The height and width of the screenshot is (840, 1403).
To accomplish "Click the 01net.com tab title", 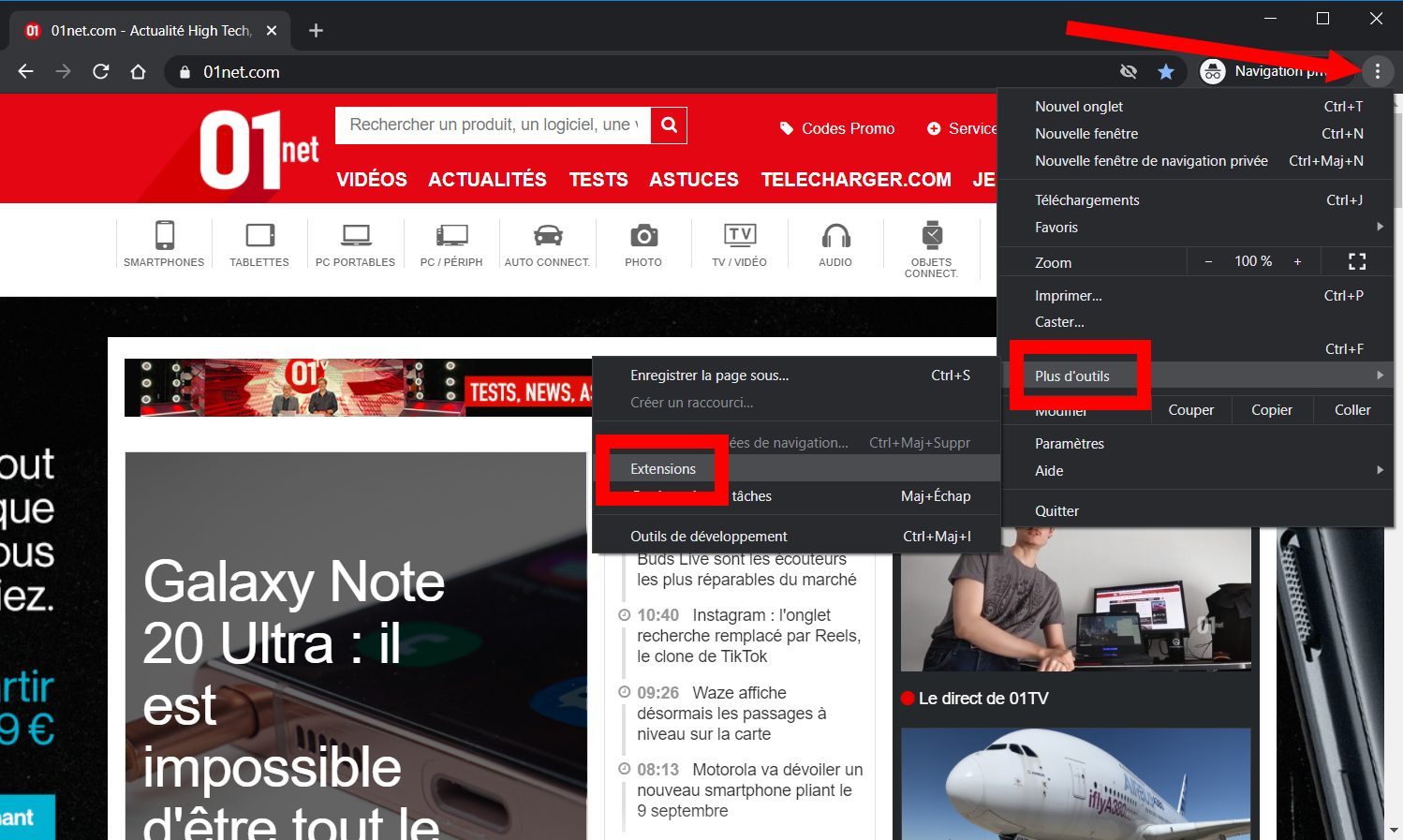I will 151,31.
